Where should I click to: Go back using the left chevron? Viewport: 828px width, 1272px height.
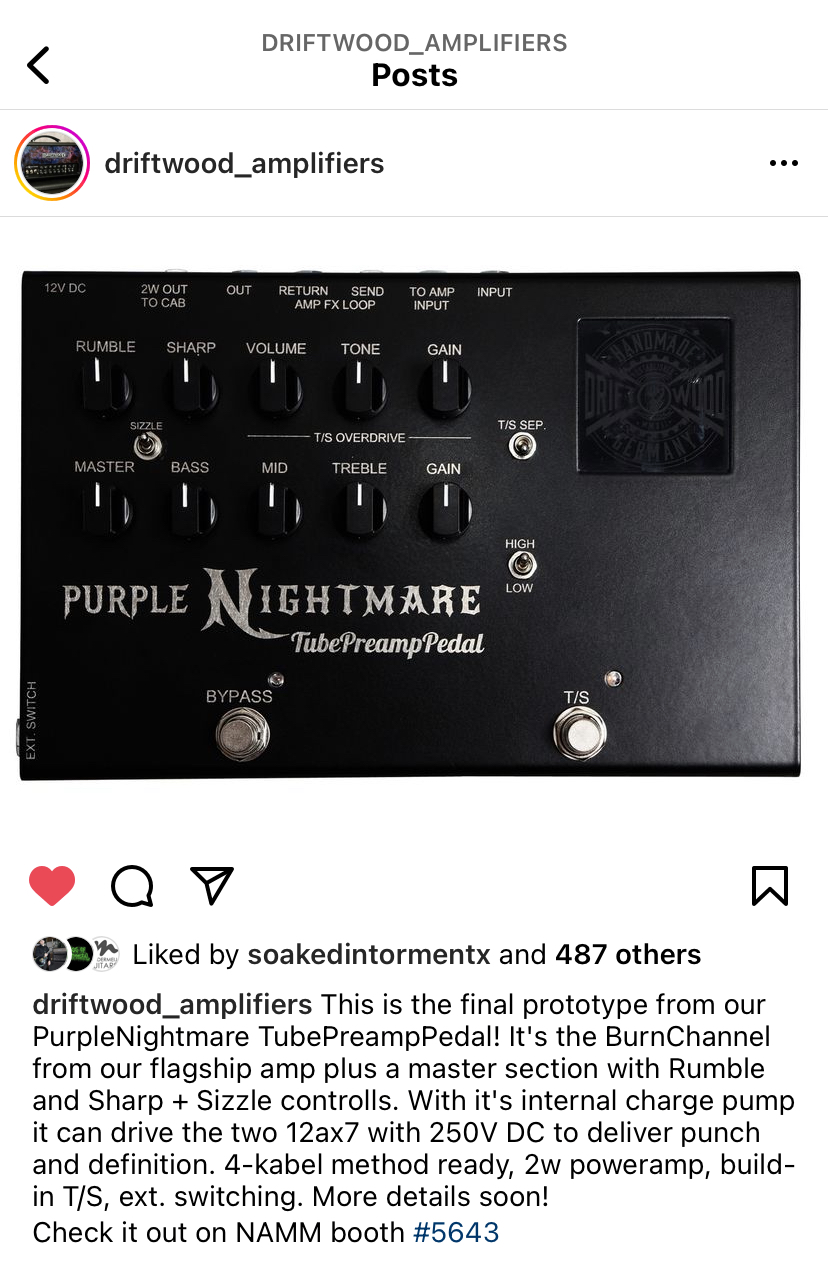38,65
